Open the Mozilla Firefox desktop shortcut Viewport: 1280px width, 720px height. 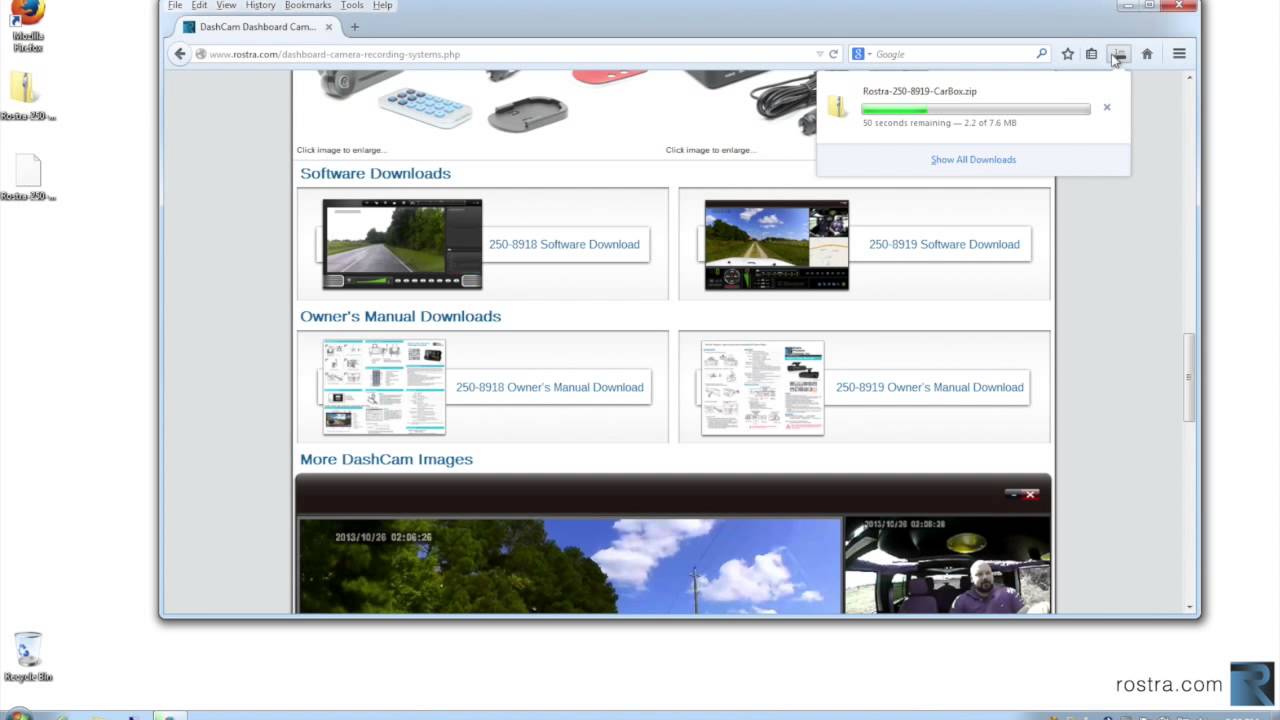pos(28,26)
